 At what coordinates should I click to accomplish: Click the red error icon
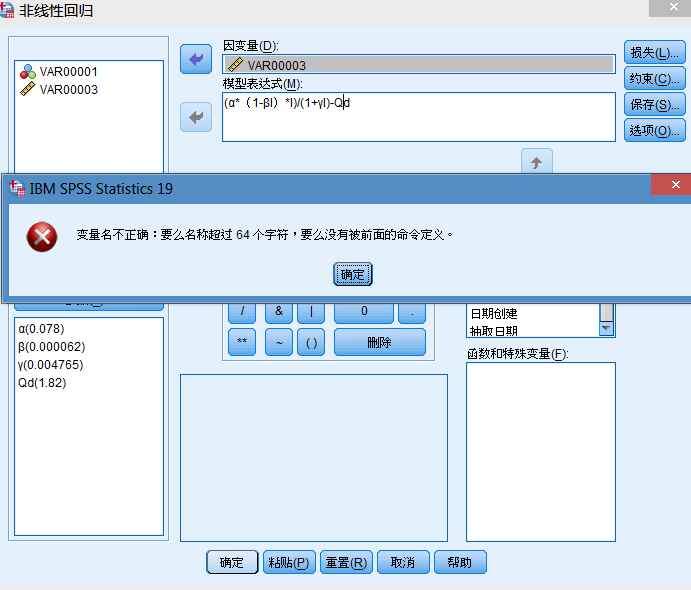point(42,237)
